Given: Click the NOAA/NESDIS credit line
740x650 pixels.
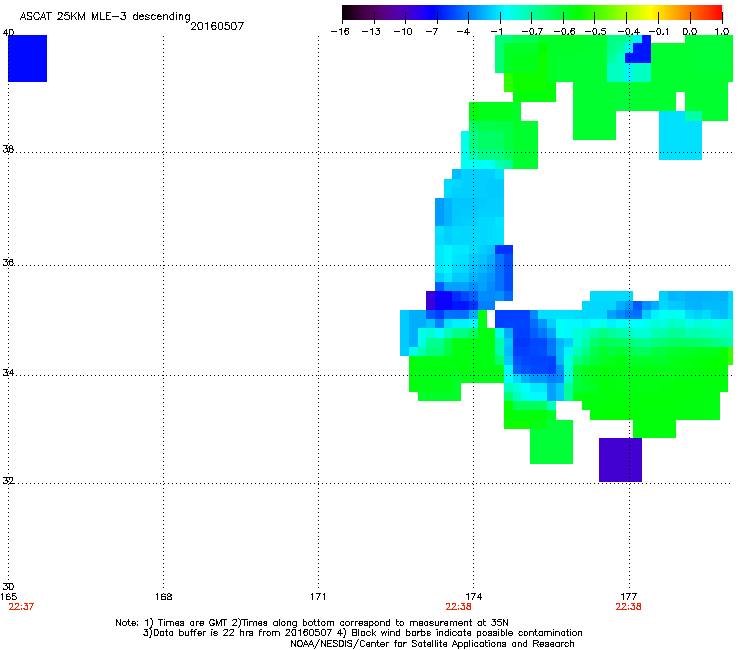Looking at the screenshot, I should click(x=432, y=644).
